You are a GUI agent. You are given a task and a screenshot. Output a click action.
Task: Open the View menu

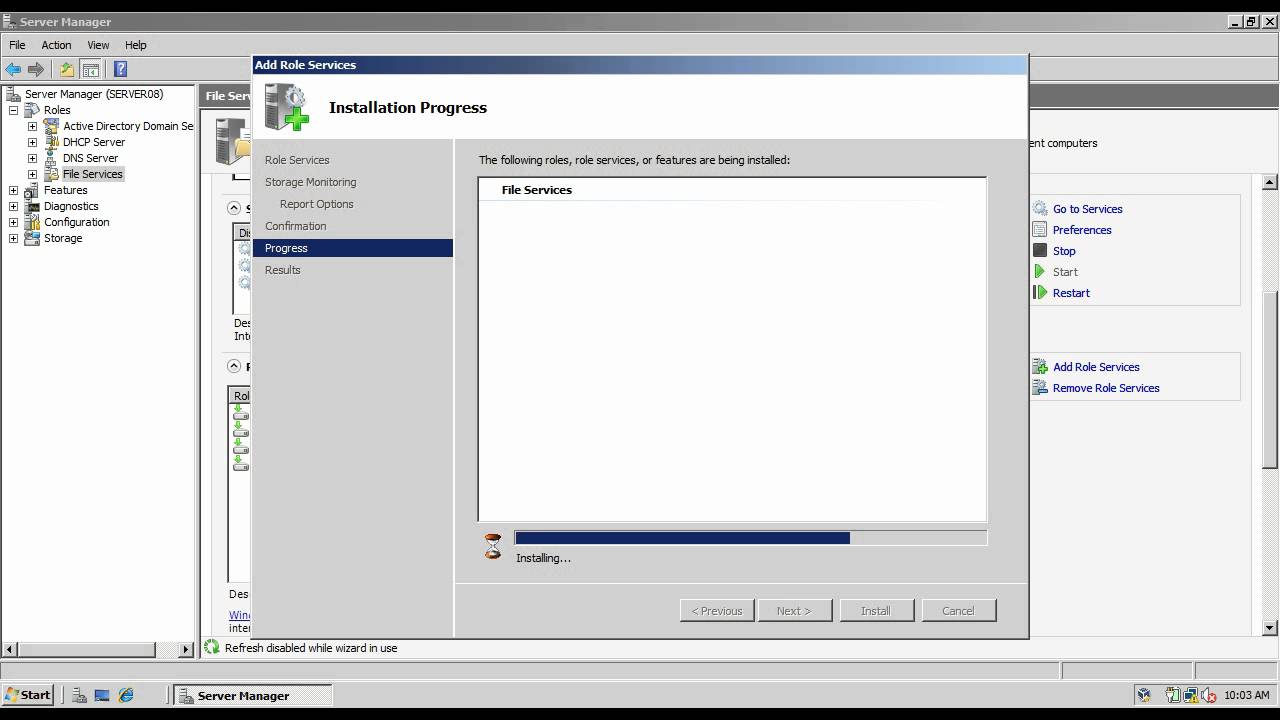coord(98,45)
